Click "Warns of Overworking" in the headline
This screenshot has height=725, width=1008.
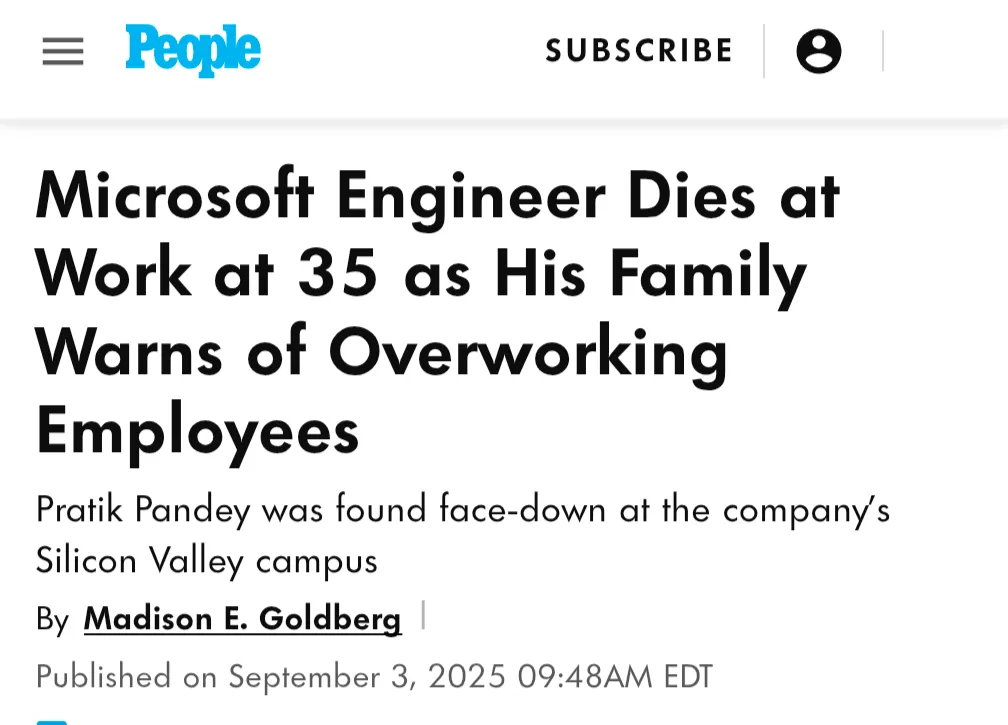[382, 355]
